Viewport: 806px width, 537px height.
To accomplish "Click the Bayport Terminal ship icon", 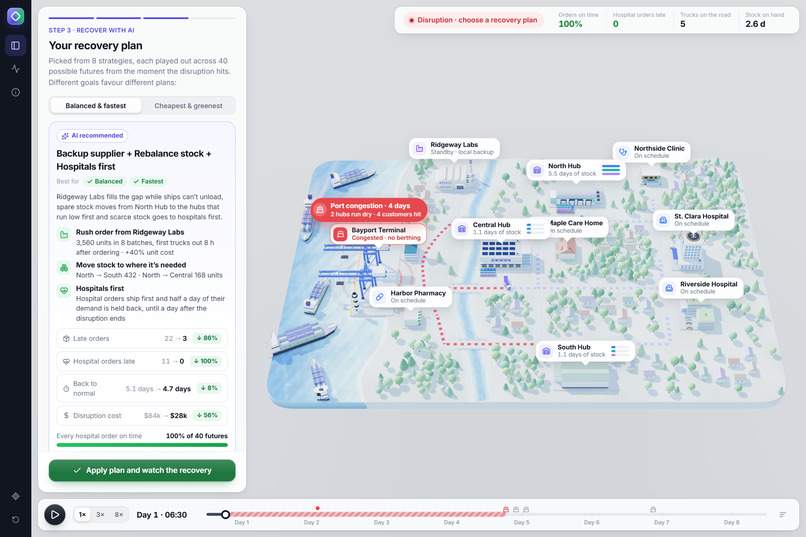I will point(340,234).
